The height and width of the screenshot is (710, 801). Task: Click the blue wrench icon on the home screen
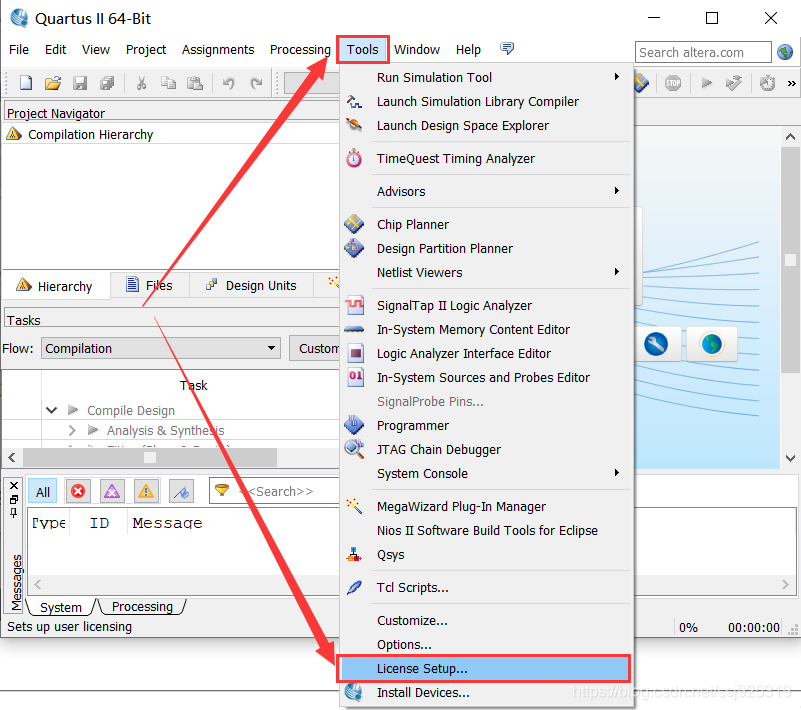tap(656, 344)
